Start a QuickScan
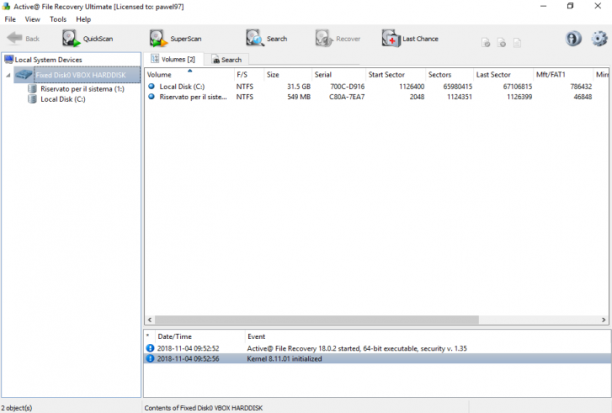 (87, 38)
